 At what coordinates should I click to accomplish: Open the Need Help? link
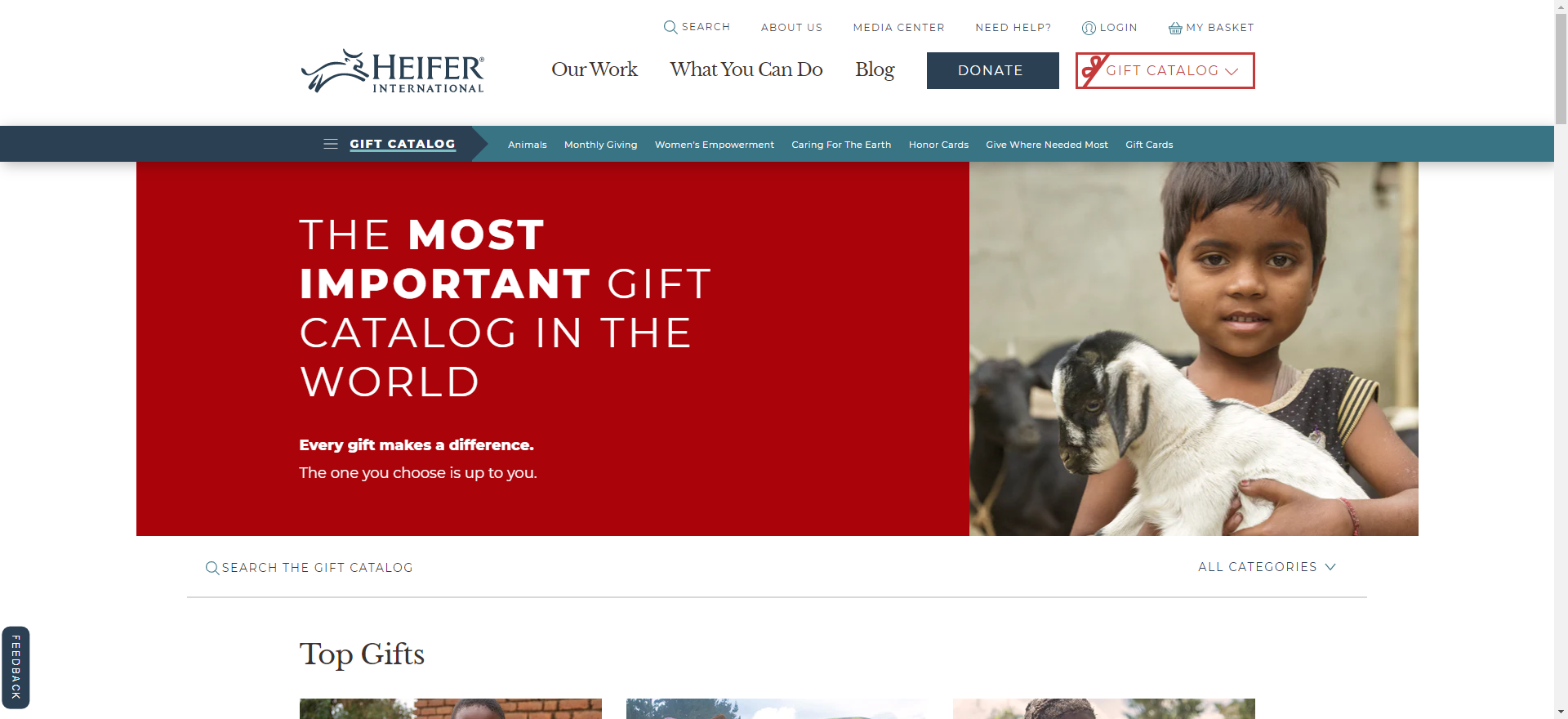click(x=1013, y=28)
